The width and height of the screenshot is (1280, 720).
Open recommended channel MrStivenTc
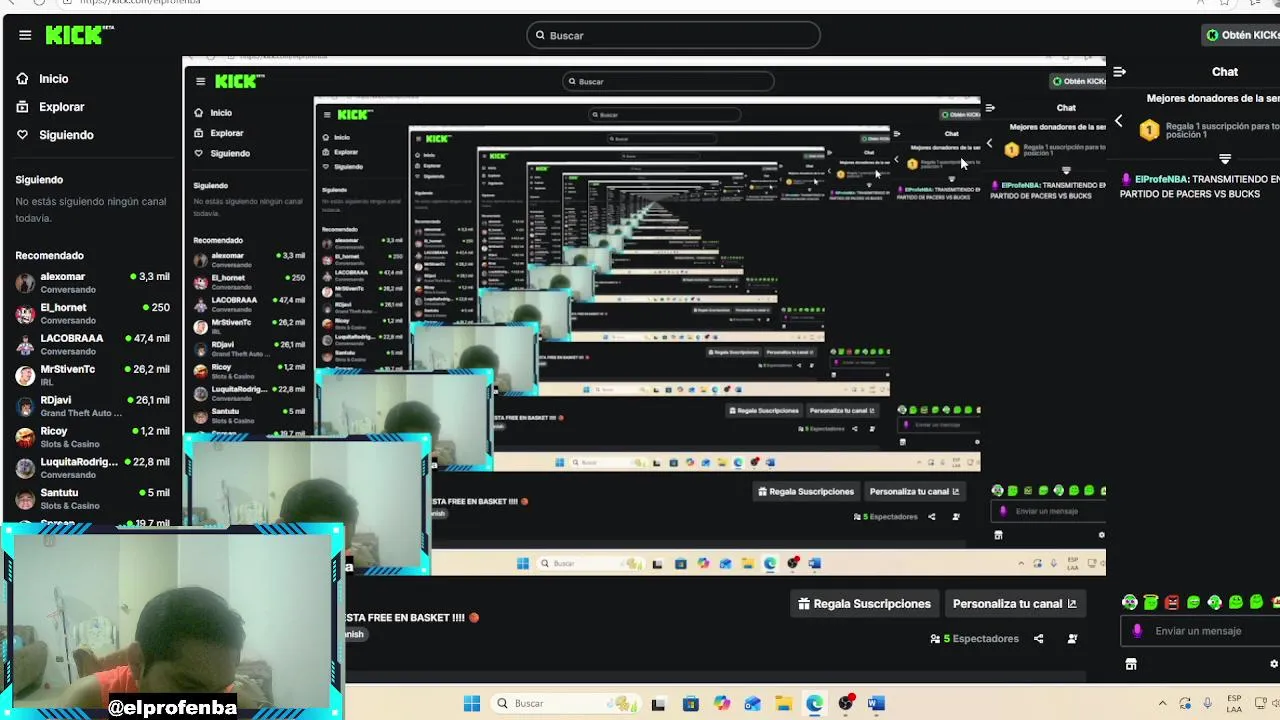tap(92, 375)
